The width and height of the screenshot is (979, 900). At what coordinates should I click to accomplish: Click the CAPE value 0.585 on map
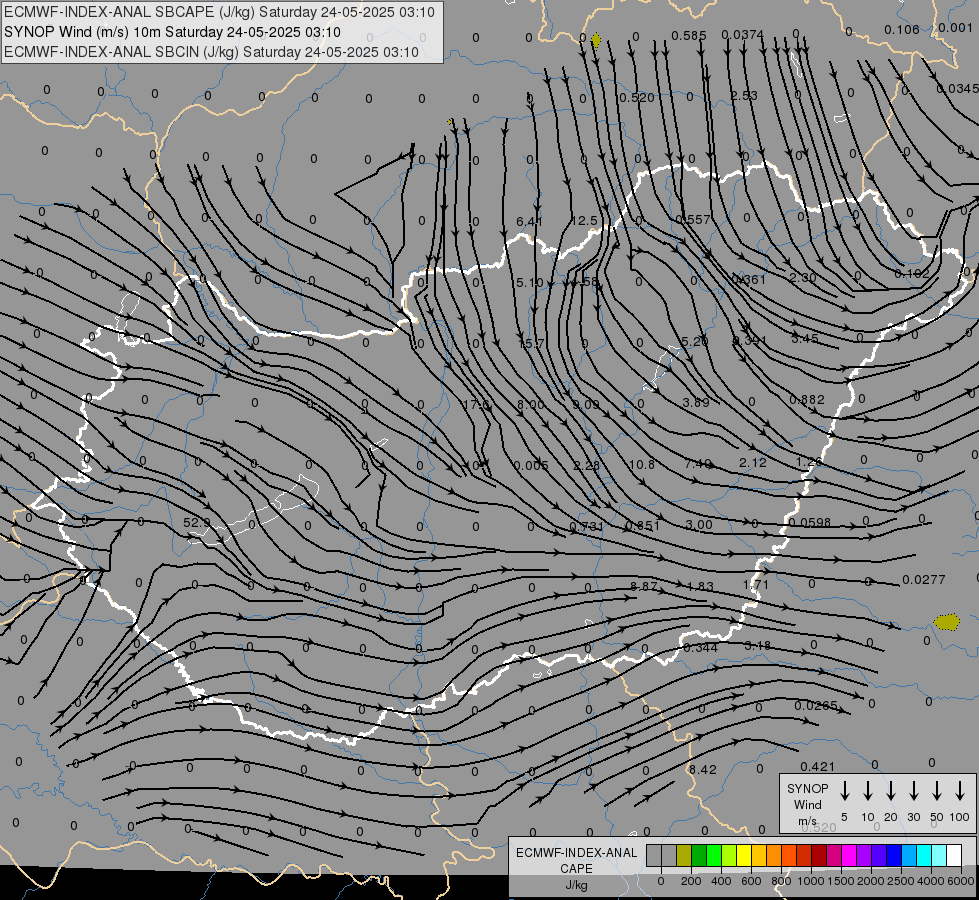(689, 36)
